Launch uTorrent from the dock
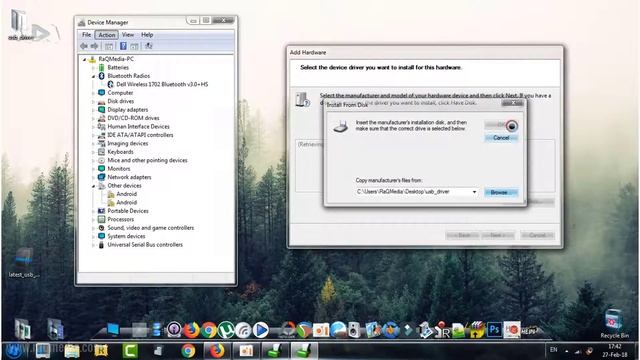The image size is (640, 360). 226,330
